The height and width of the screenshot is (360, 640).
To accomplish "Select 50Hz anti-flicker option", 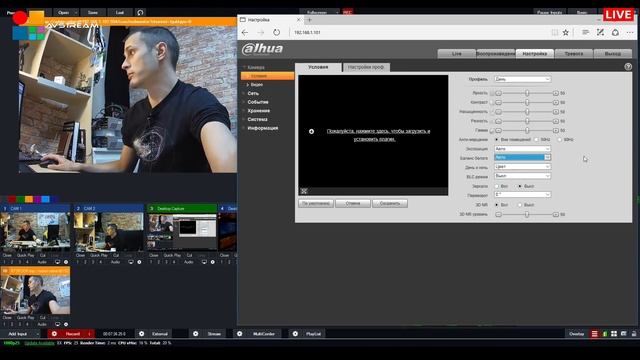I will tap(536, 140).
